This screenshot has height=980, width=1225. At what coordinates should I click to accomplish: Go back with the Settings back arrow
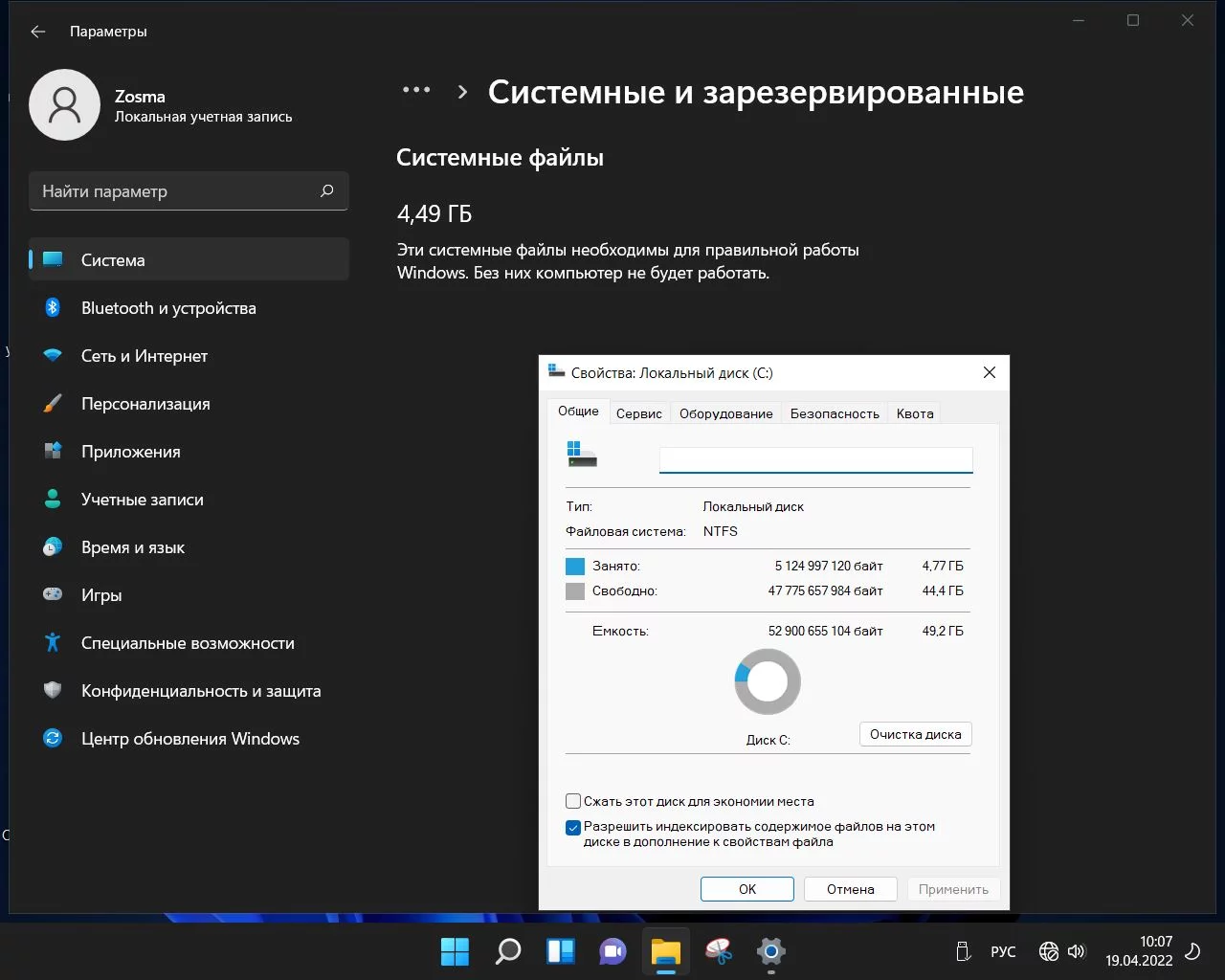38,32
